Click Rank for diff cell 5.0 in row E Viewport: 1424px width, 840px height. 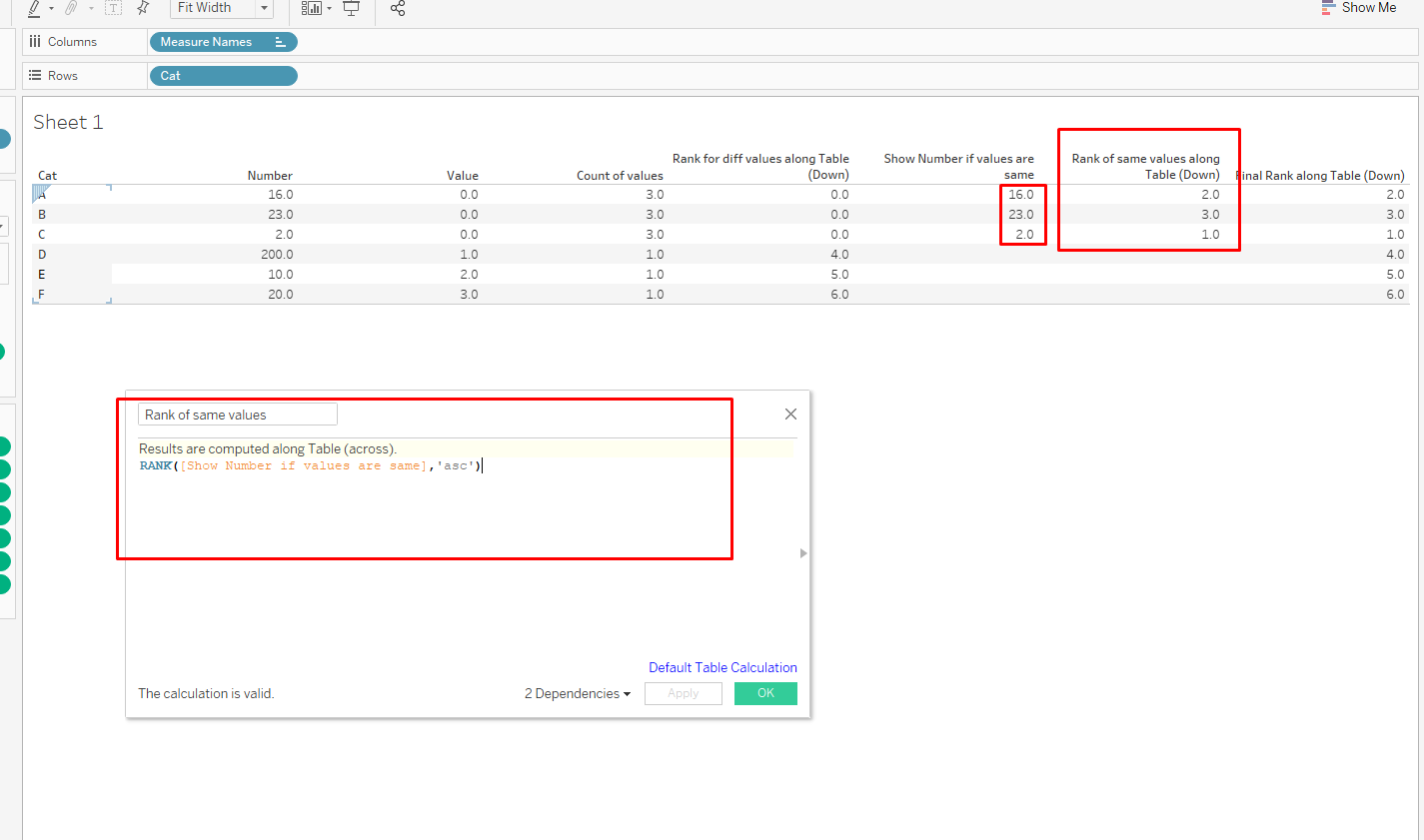tap(839, 275)
